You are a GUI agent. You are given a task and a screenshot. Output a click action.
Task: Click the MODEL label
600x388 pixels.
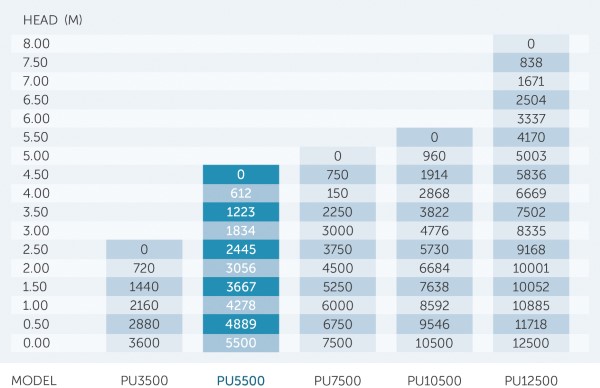point(34,381)
